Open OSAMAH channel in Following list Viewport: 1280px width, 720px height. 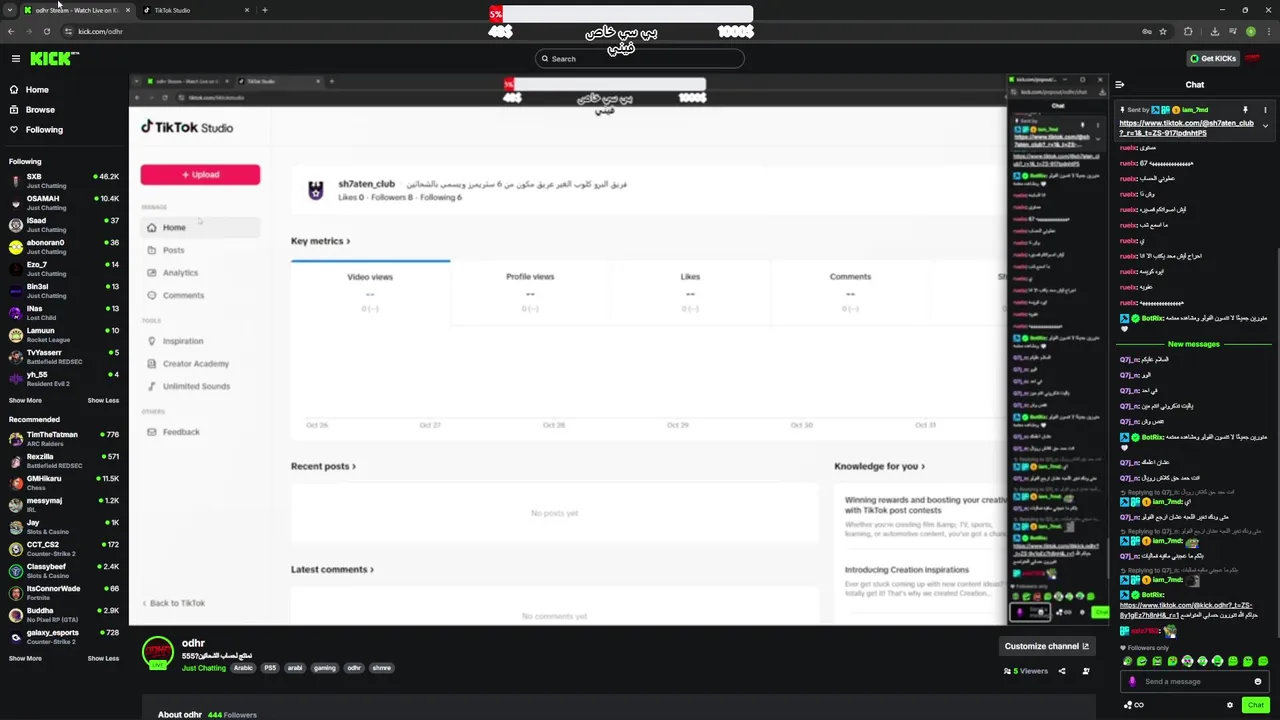point(64,202)
